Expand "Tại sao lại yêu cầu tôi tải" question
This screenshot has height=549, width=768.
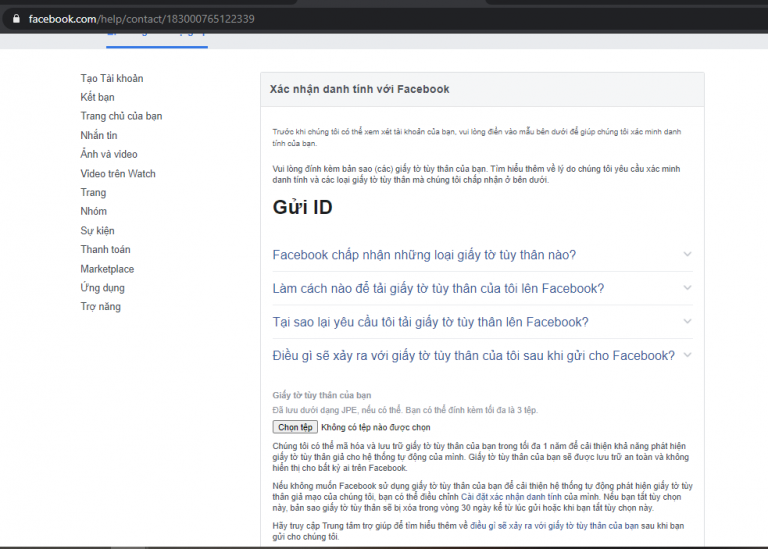(431, 322)
